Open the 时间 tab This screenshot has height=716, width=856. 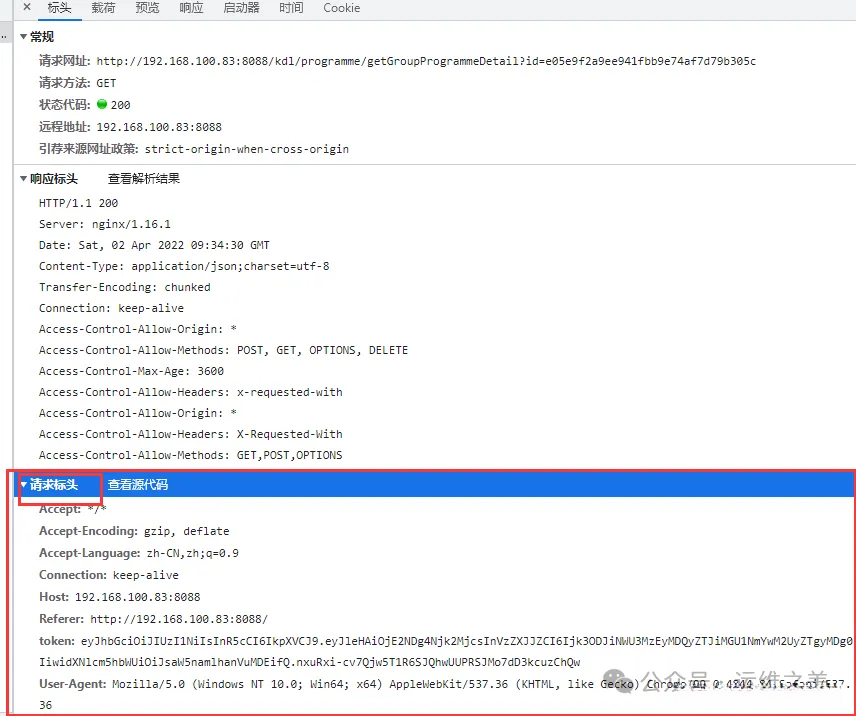coord(291,8)
